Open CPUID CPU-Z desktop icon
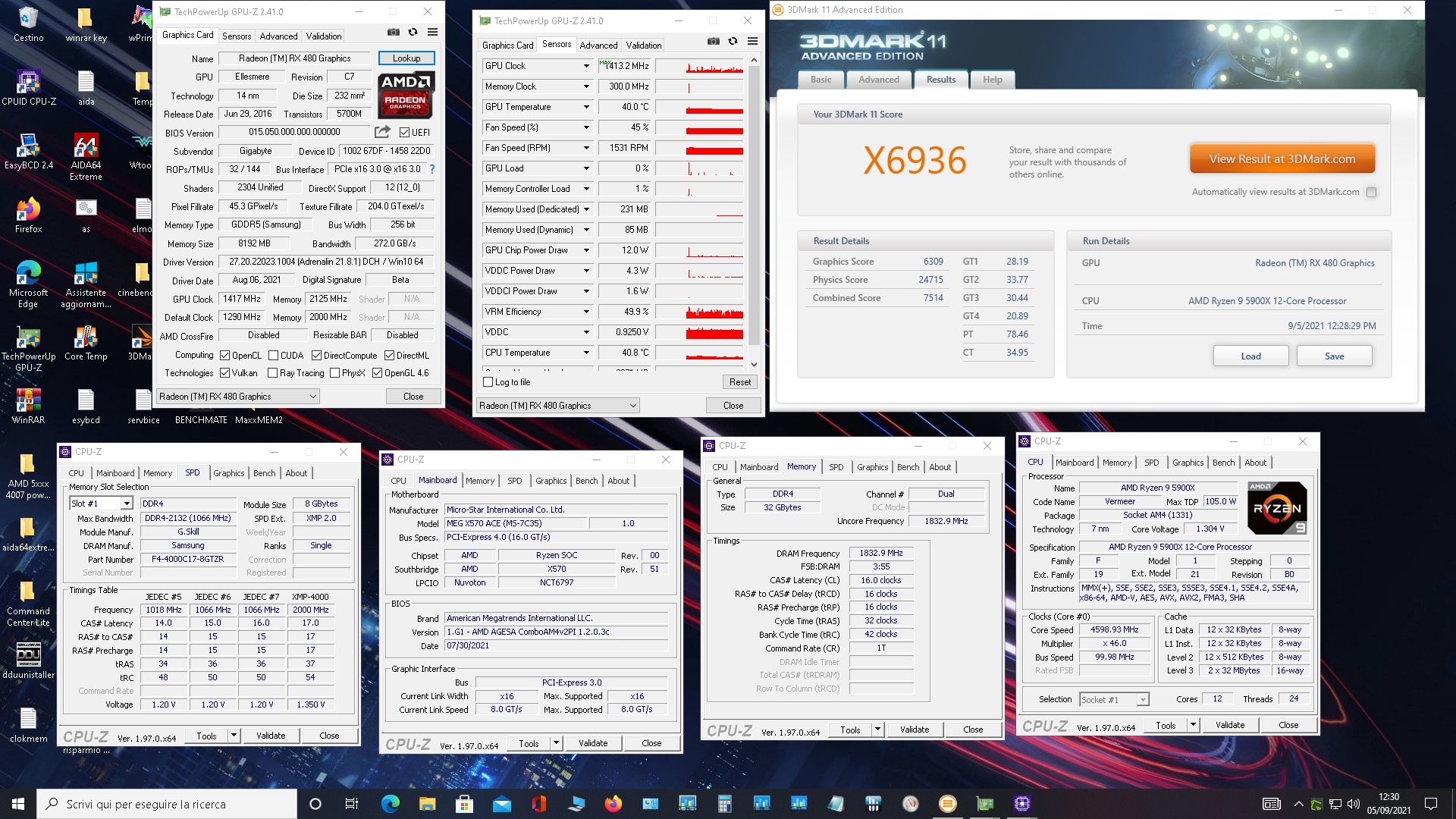 (28, 87)
